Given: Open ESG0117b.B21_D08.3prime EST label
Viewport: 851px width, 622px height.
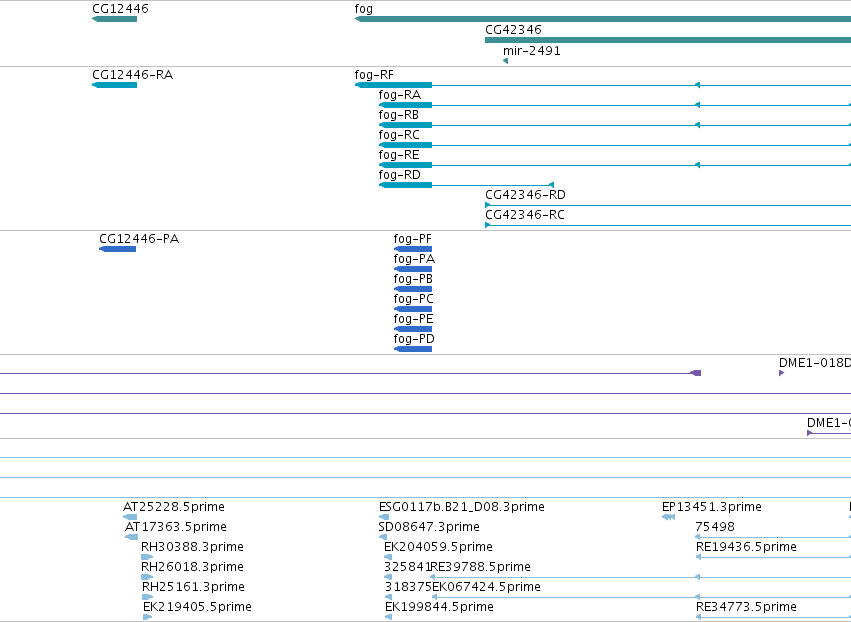Looking at the screenshot, I should point(462,507).
